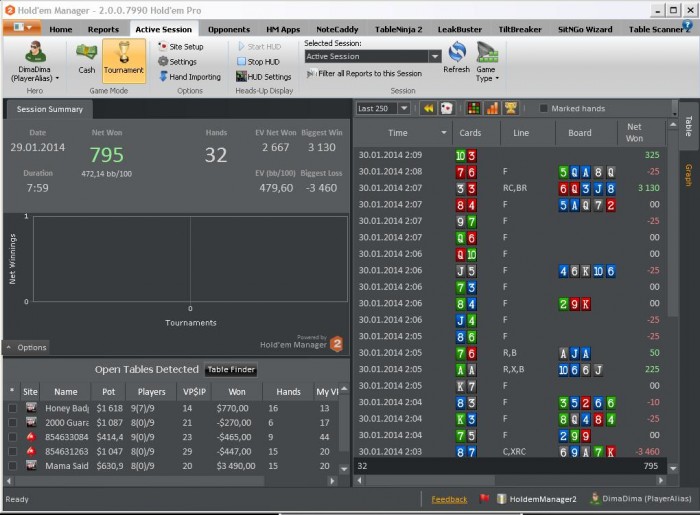Open the SitNGo Wizard tab

coord(585,29)
